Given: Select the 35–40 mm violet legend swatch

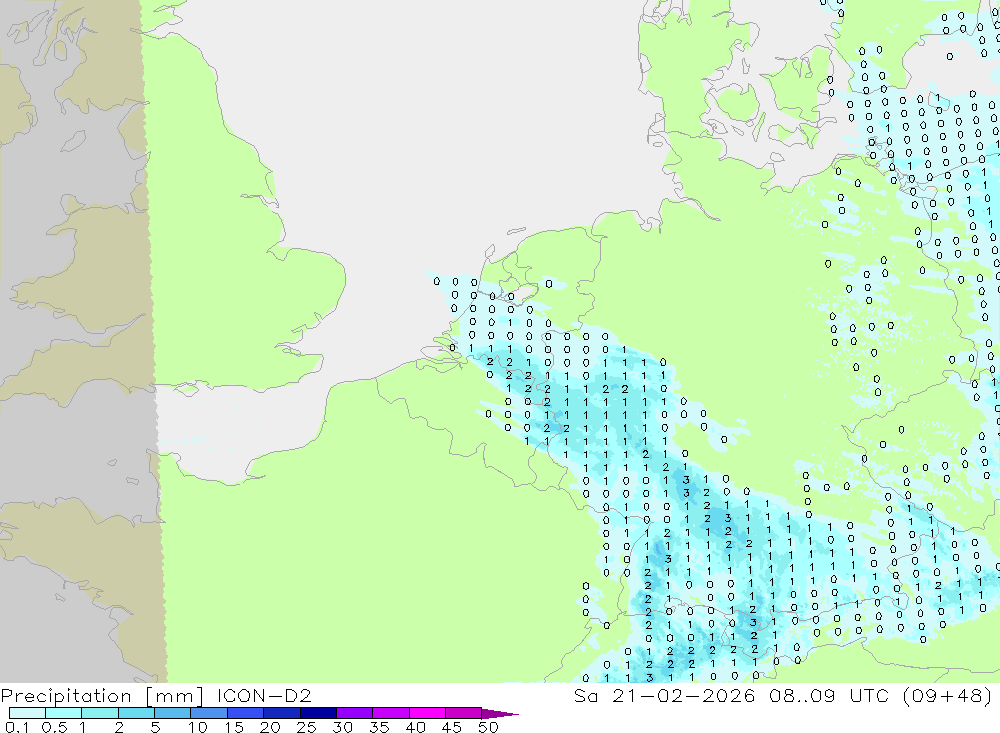Looking at the screenshot, I should click(391, 713).
